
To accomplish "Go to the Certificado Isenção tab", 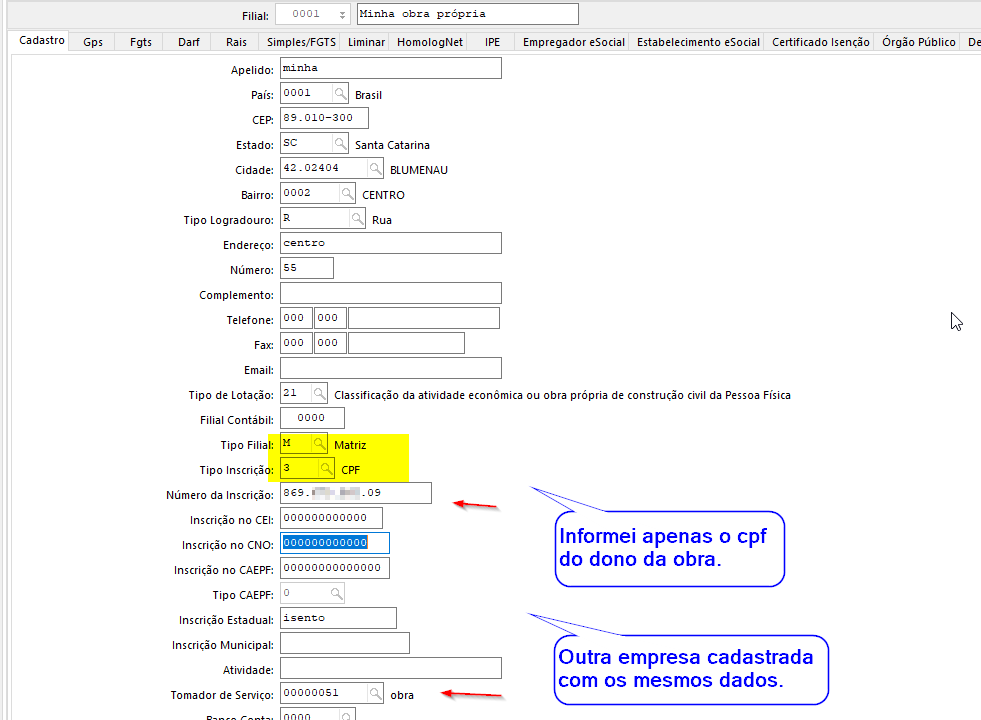I will 820,42.
